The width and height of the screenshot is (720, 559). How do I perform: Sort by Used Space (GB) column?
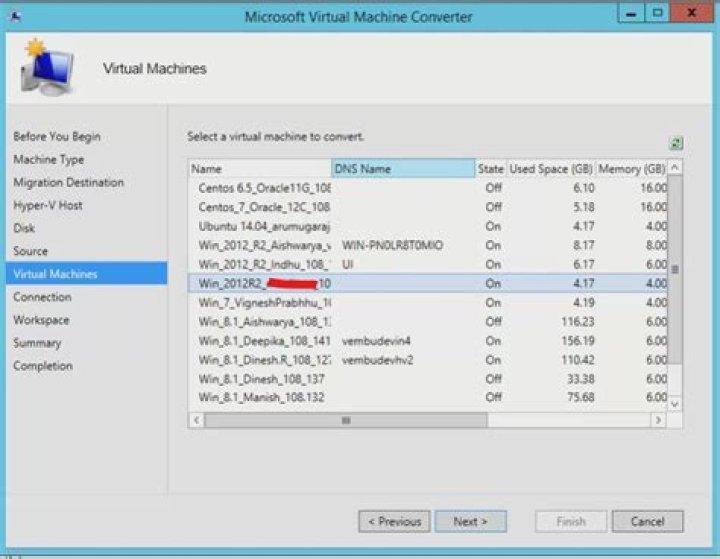click(551, 169)
